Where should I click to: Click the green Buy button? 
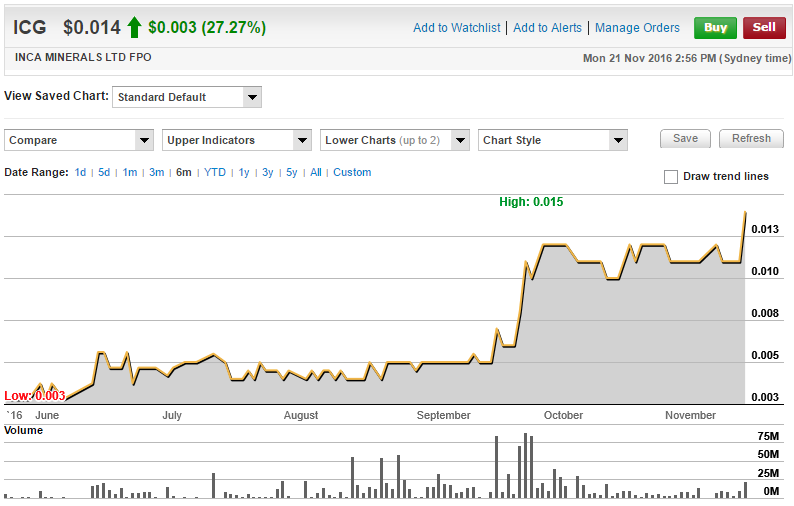tap(715, 28)
